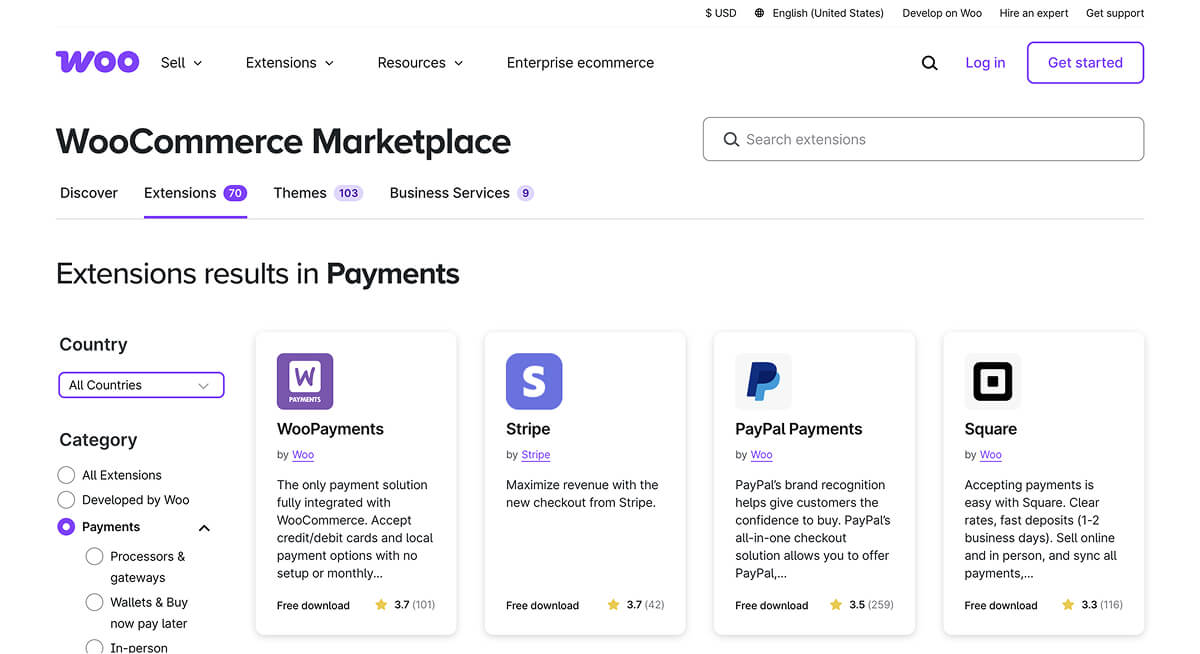Focus the Search extensions field
The height and width of the screenshot is (654, 1200).
point(923,139)
